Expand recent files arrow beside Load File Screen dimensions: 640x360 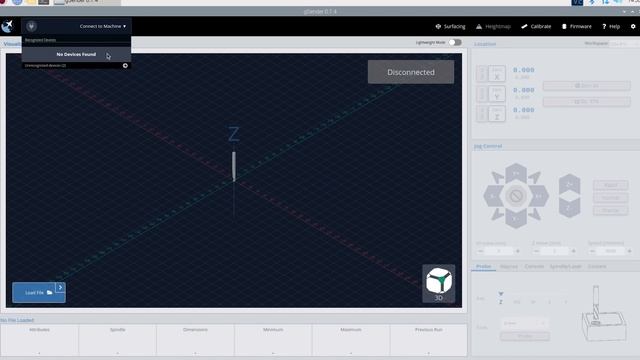tap(60, 287)
